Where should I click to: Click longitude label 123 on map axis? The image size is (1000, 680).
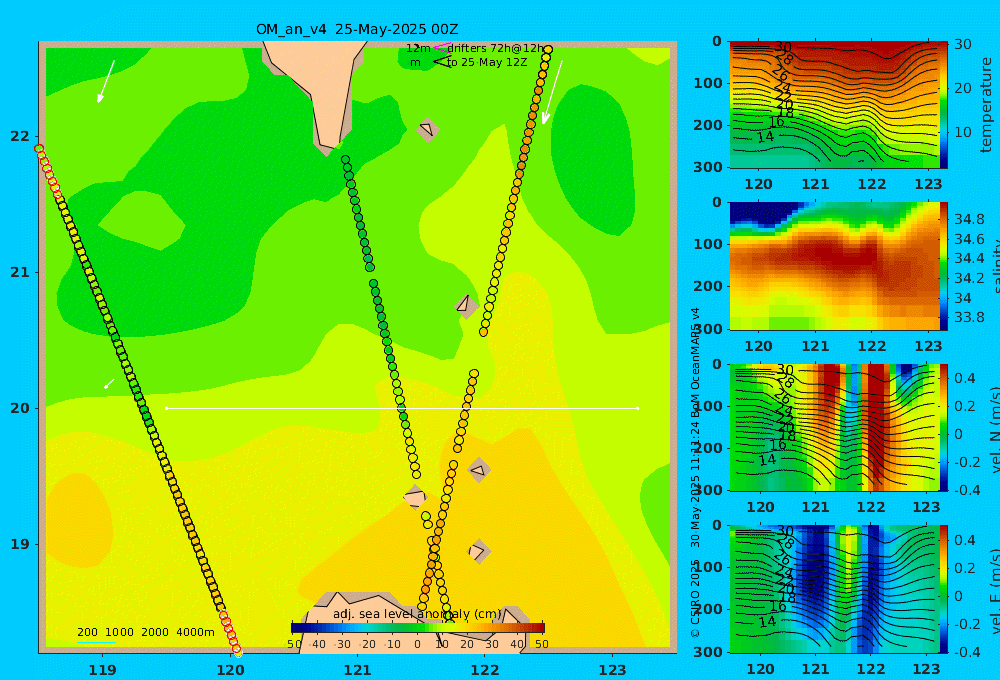[x=613, y=670]
